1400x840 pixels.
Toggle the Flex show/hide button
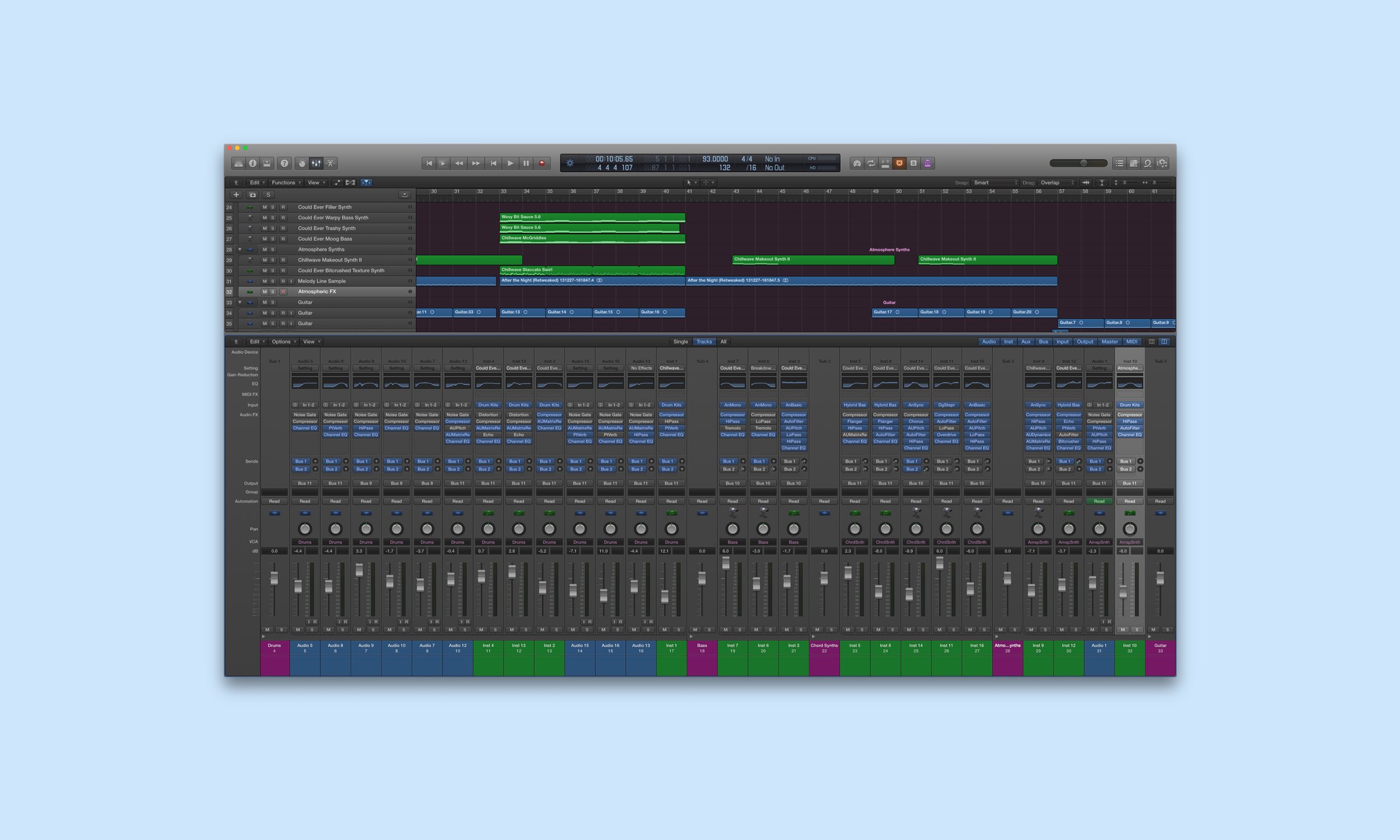pyautogui.click(x=351, y=182)
